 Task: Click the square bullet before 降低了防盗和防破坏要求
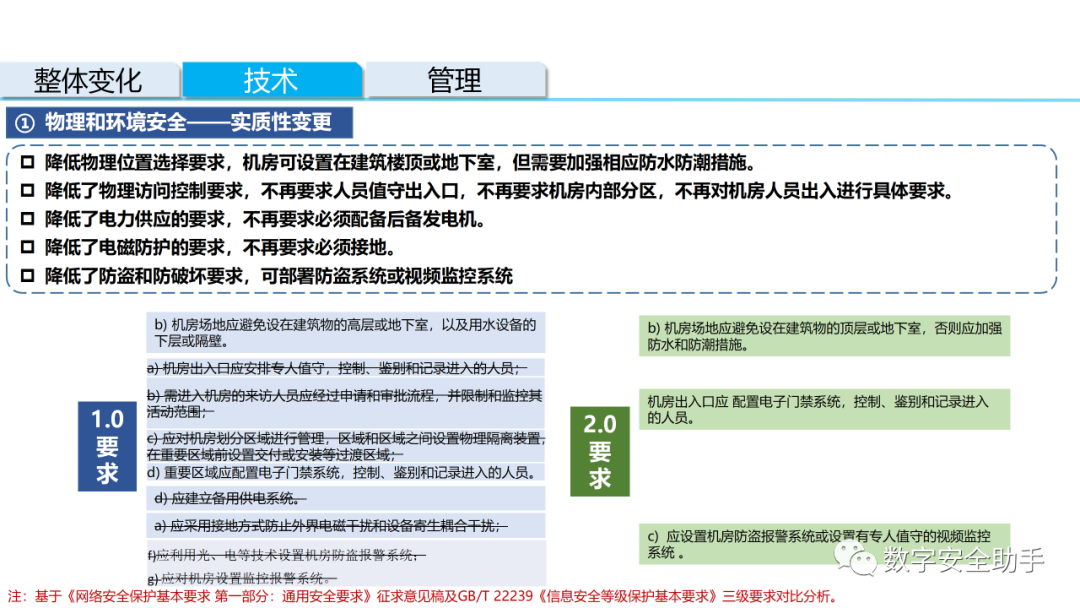click(27, 276)
